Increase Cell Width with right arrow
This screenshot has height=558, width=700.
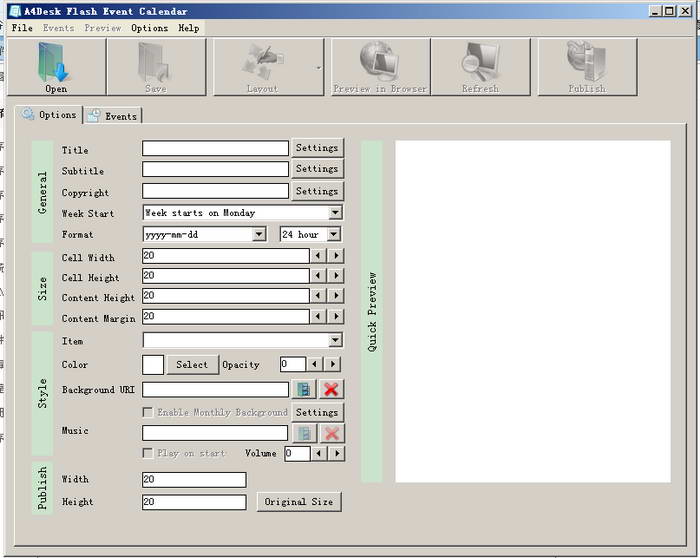(336, 256)
